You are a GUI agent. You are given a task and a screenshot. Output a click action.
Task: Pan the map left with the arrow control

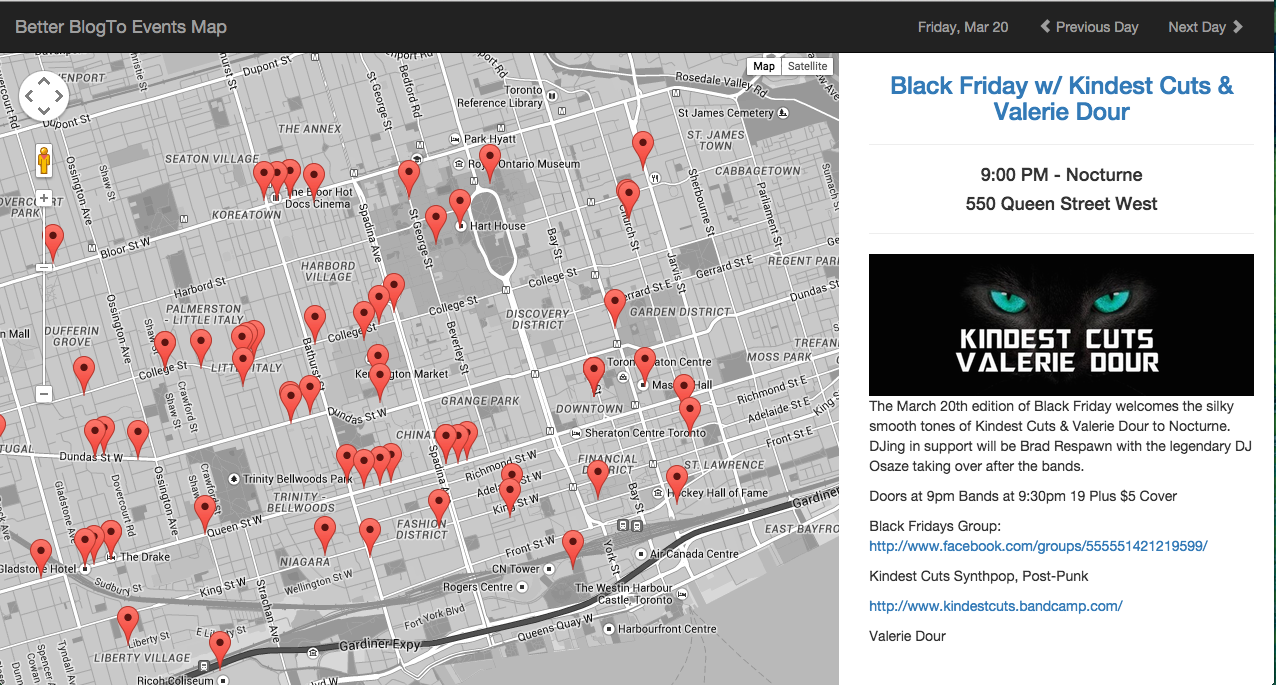coord(27,97)
